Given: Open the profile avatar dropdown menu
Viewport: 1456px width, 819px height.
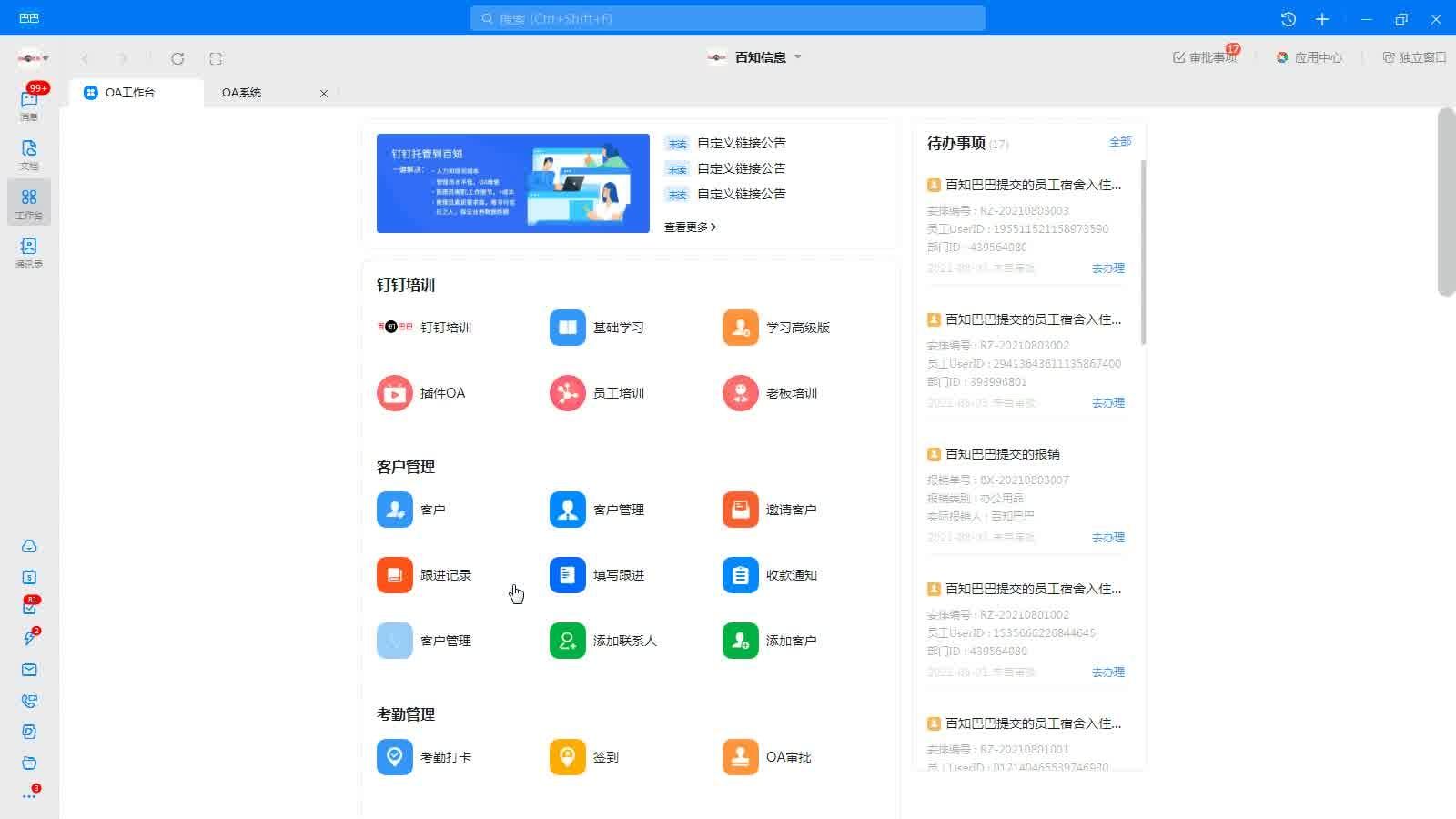Looking at the screenshot, I should tap(33, 58).
